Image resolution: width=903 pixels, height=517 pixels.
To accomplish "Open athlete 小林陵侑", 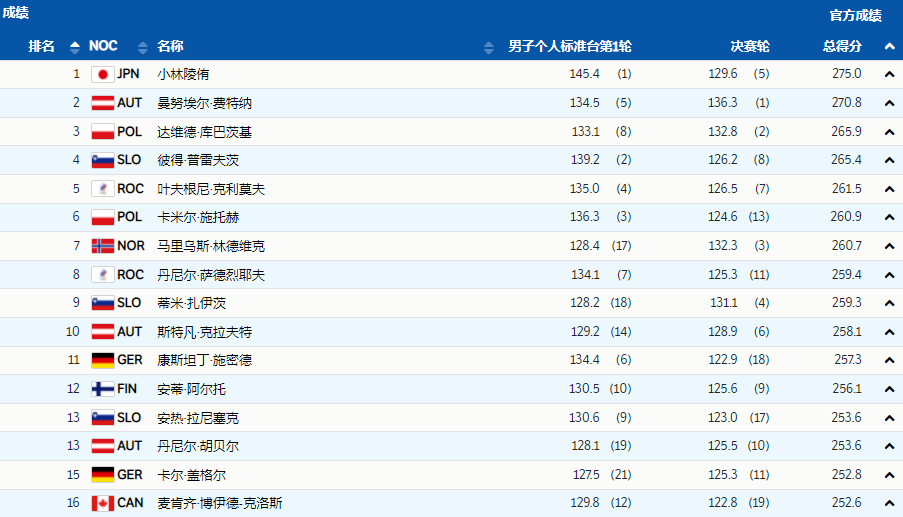I will (x=183, y=74).
